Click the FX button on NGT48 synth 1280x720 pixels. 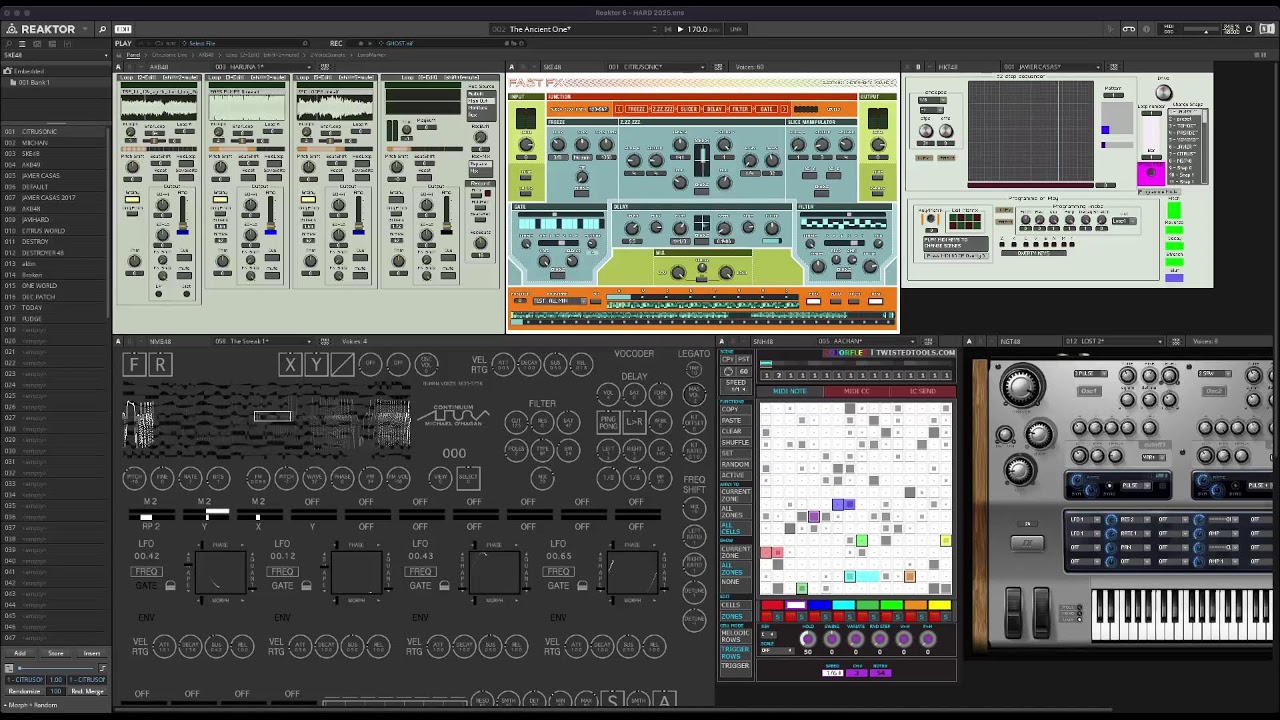click(1027, 543)
